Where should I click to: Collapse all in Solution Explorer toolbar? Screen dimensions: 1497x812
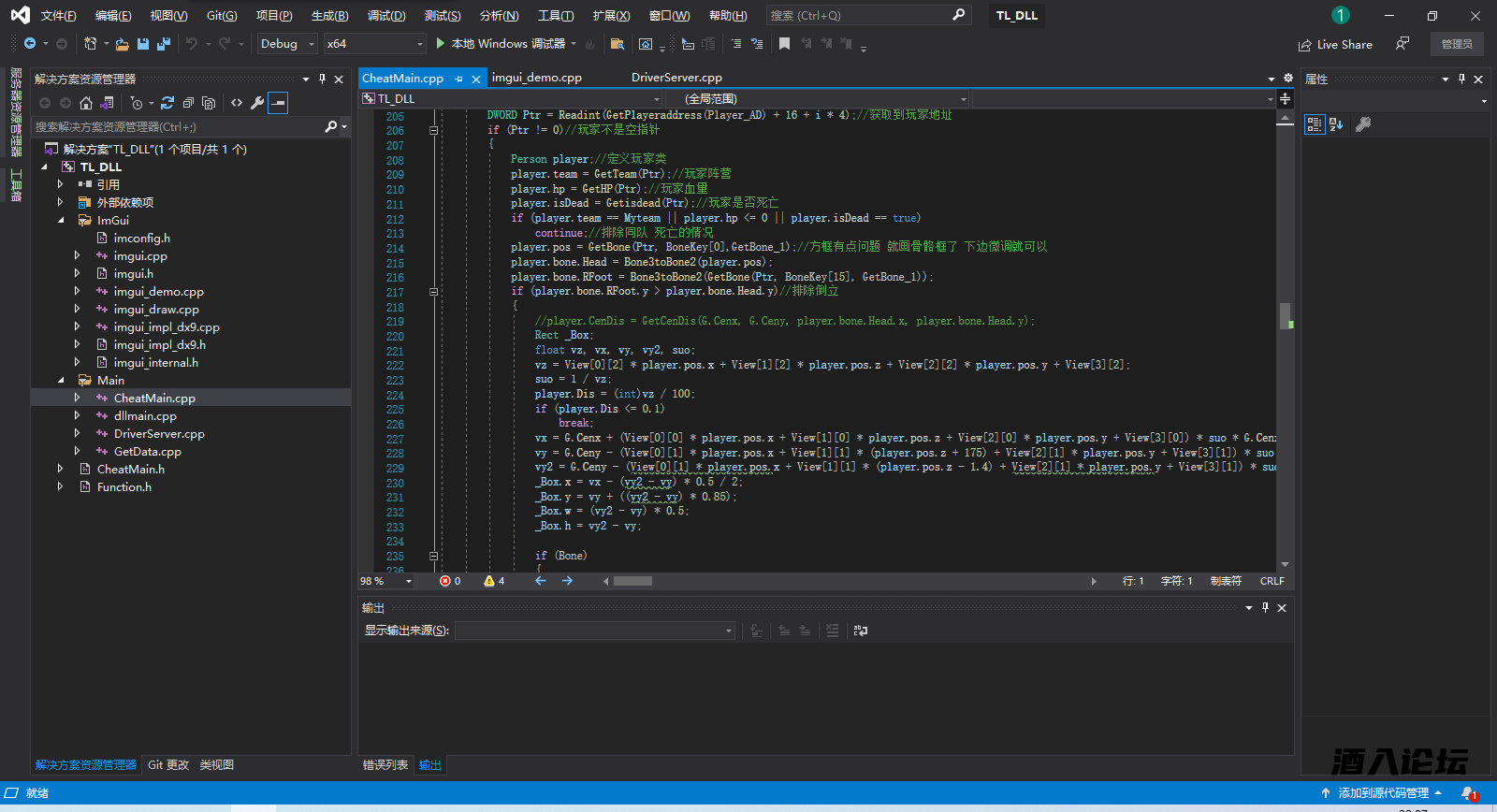click(x=188, y=103)
